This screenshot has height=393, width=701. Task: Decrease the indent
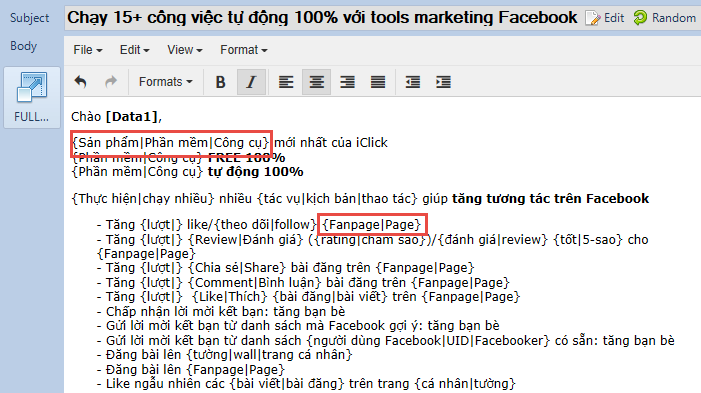point(413,82)
